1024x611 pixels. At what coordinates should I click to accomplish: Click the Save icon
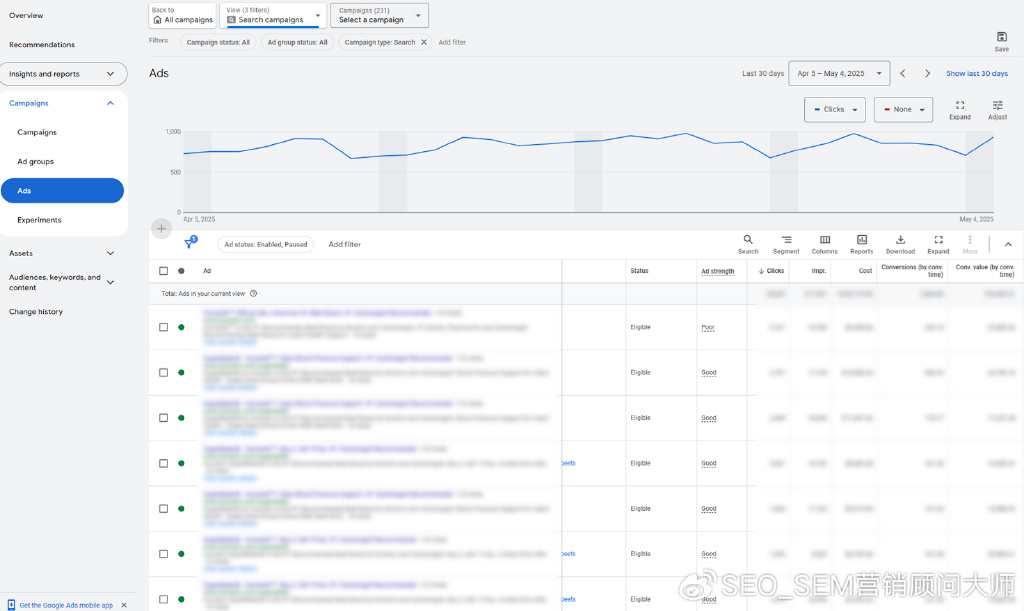tap(1001, 41)
